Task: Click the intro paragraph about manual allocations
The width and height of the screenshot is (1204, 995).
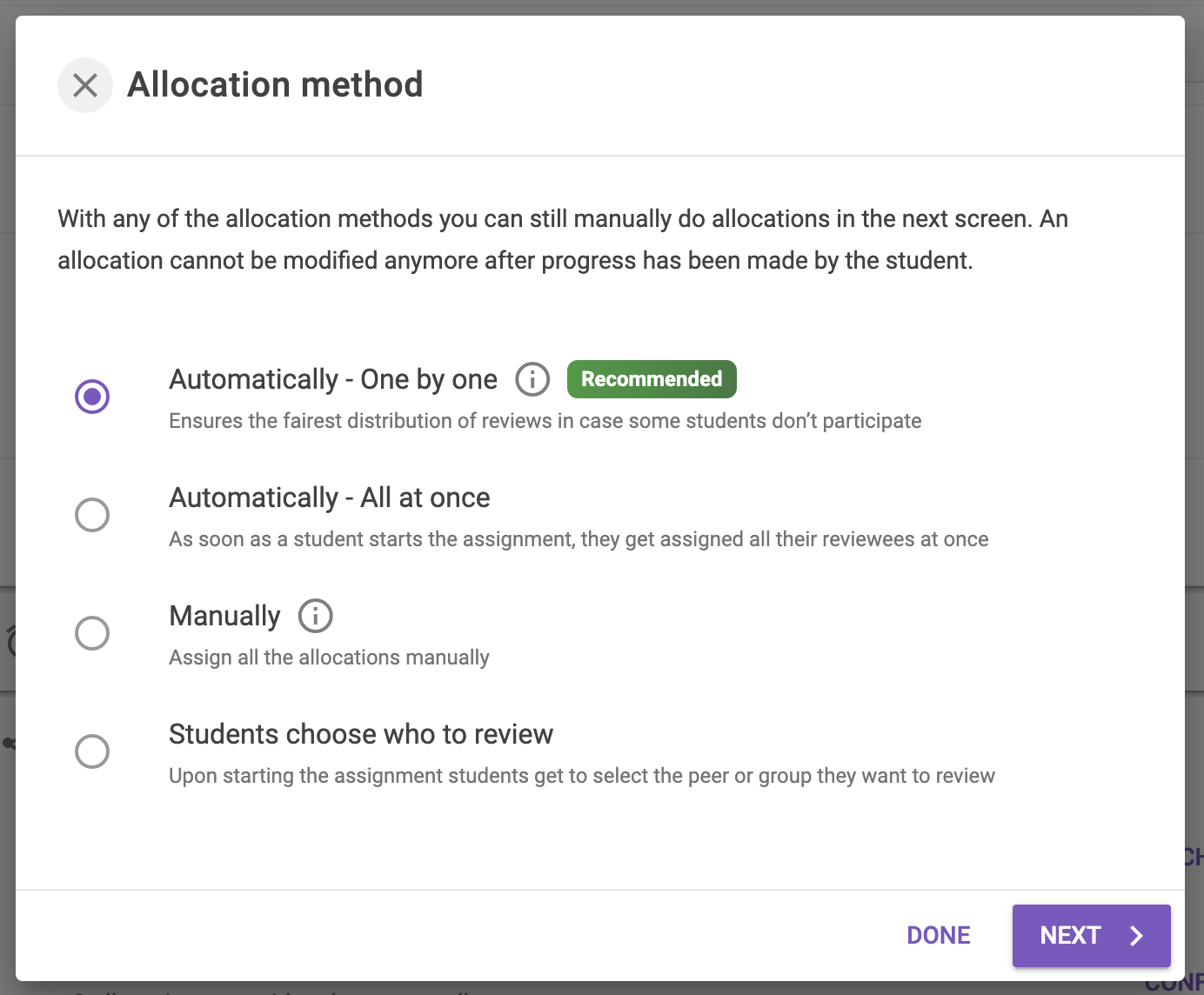Action: 562,239
